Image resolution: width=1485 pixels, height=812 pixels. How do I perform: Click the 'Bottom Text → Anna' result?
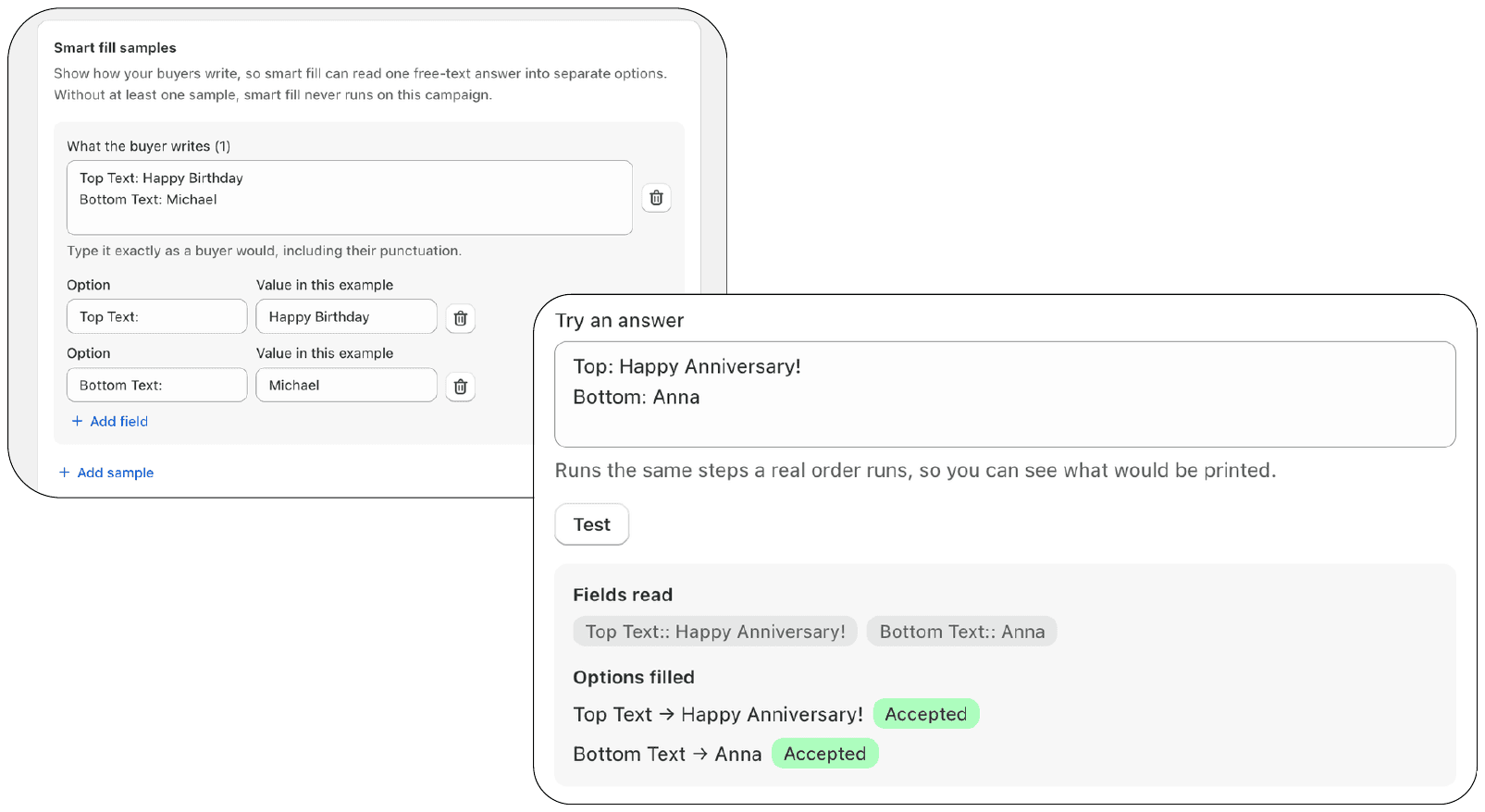coord(667,755)
